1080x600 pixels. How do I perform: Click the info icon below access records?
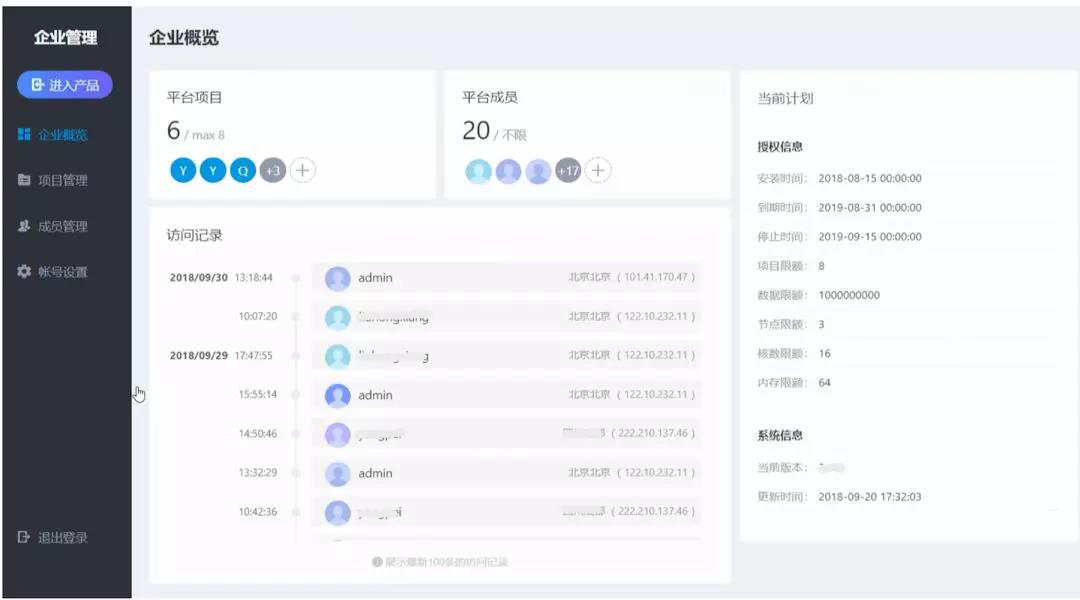(x=377, y=562)
